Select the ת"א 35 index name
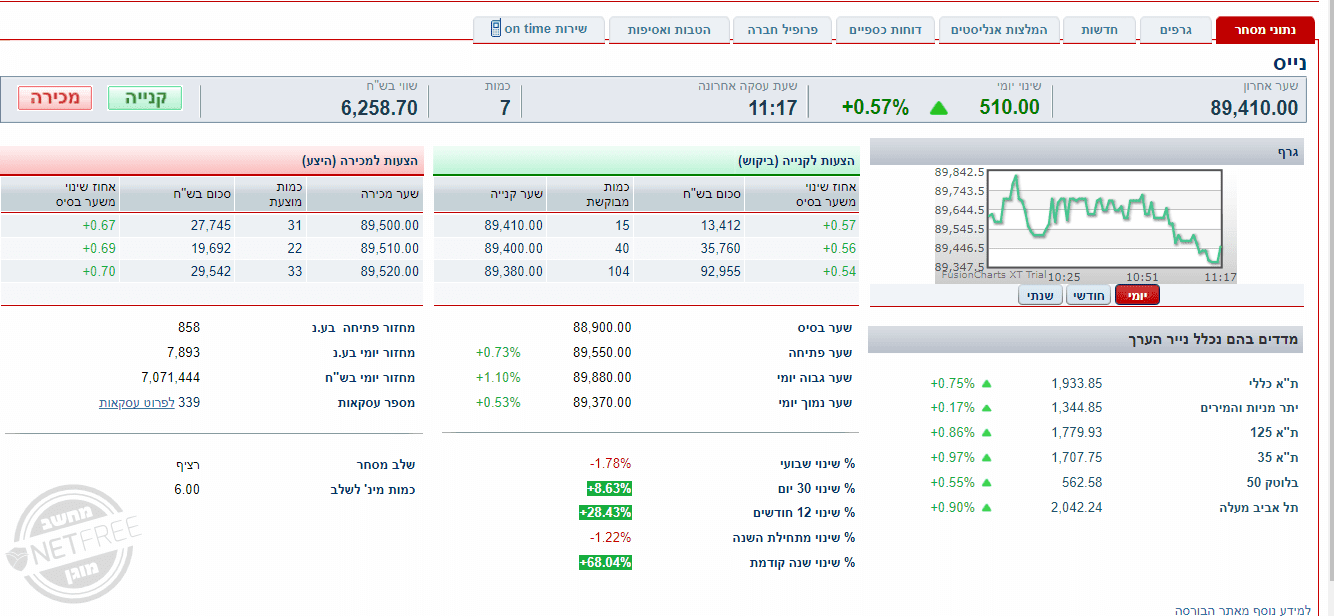The height and width of the screenshot is (616, 1334). coord(1280,457)
